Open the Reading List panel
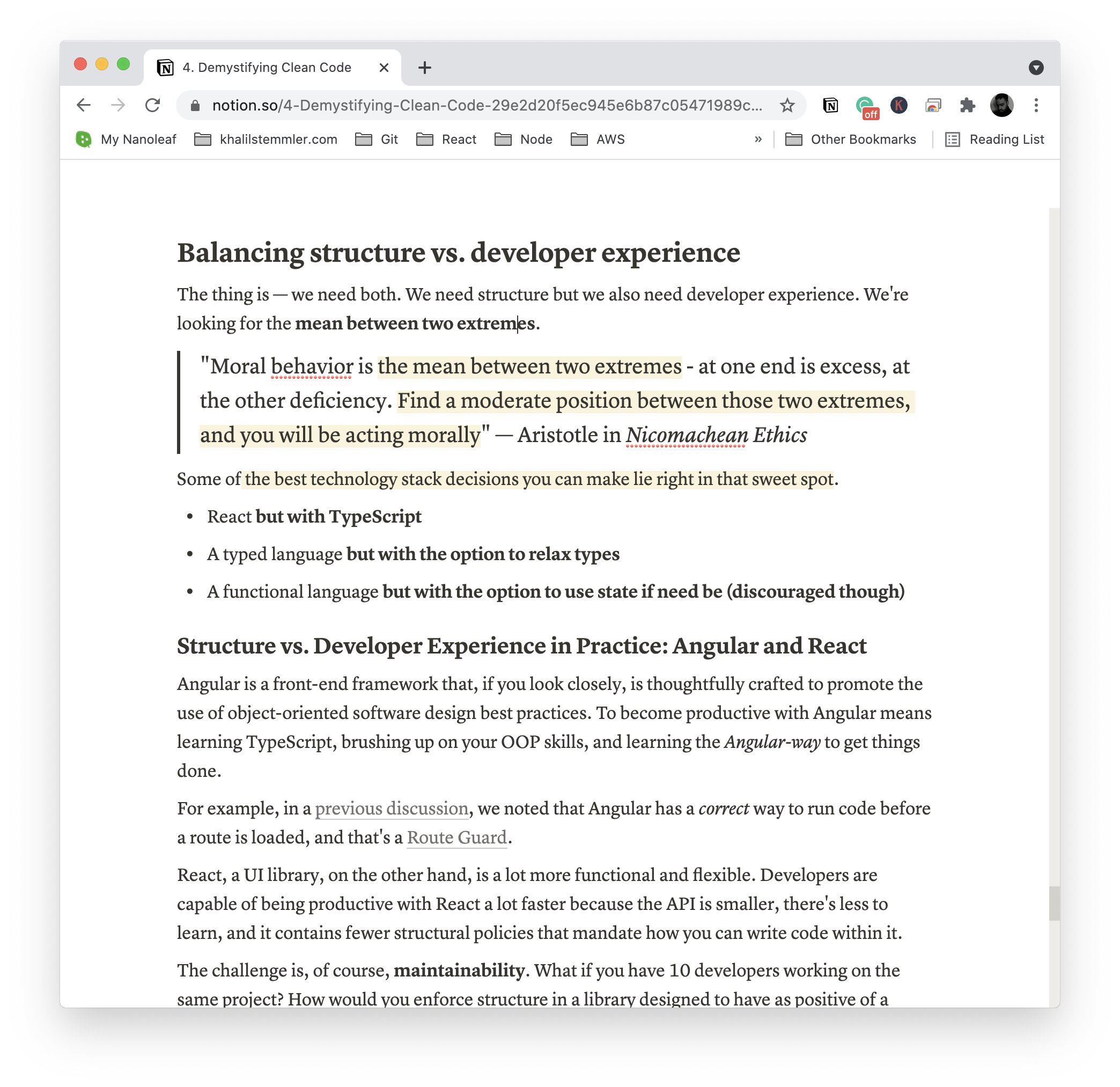 click(995, 139)
